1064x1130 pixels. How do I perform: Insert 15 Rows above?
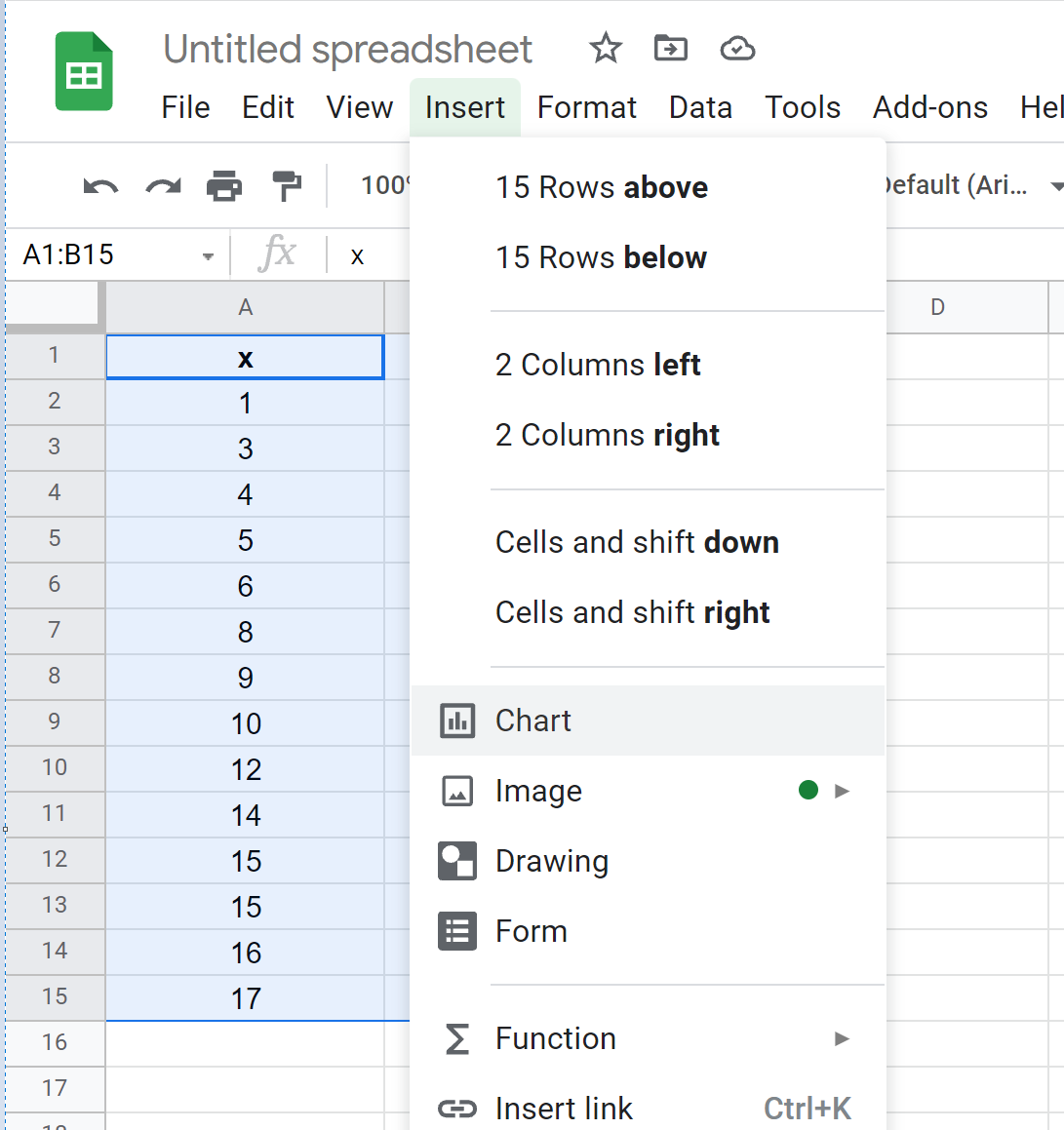(x=602, y=187)
